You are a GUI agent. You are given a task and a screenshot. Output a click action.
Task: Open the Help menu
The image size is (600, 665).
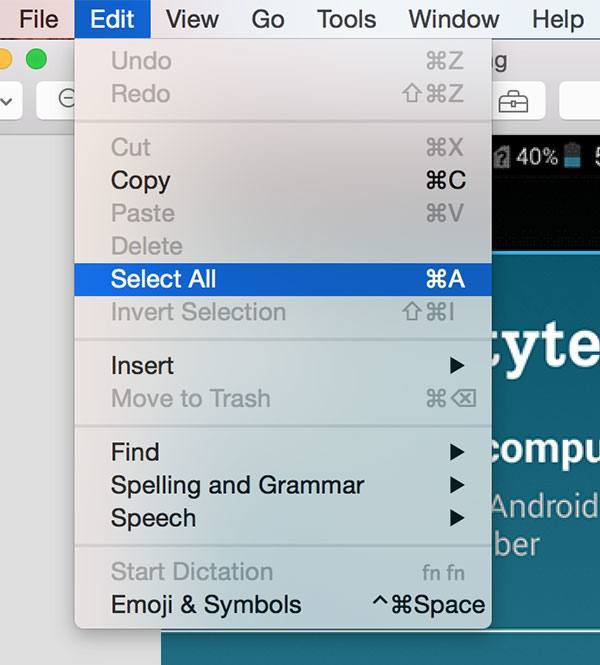click(x=558, y=20)
